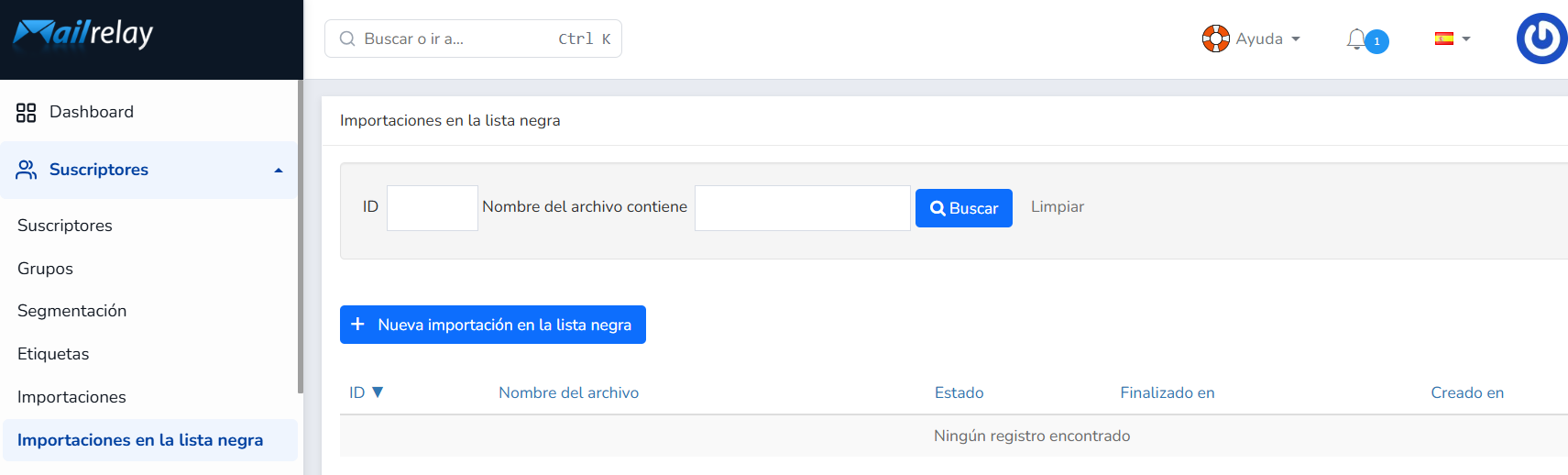Open Etiquetas page
The height and width of the screenshot is (475, 1568).
[53, 354]
